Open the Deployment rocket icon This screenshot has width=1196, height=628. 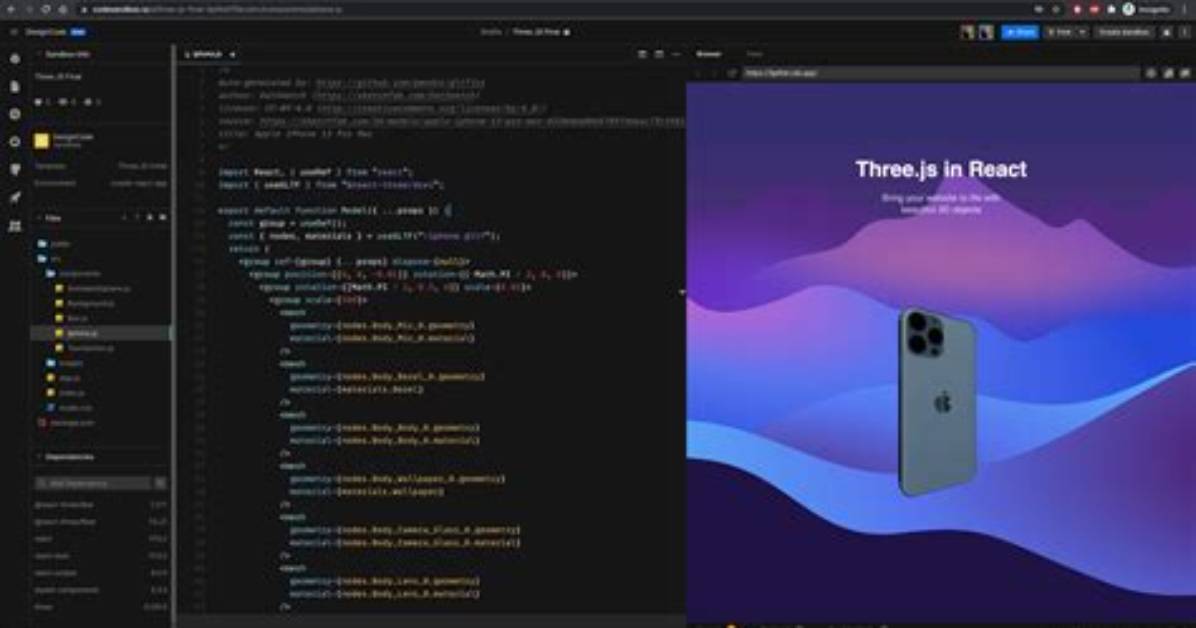click(x=14, y=198)
